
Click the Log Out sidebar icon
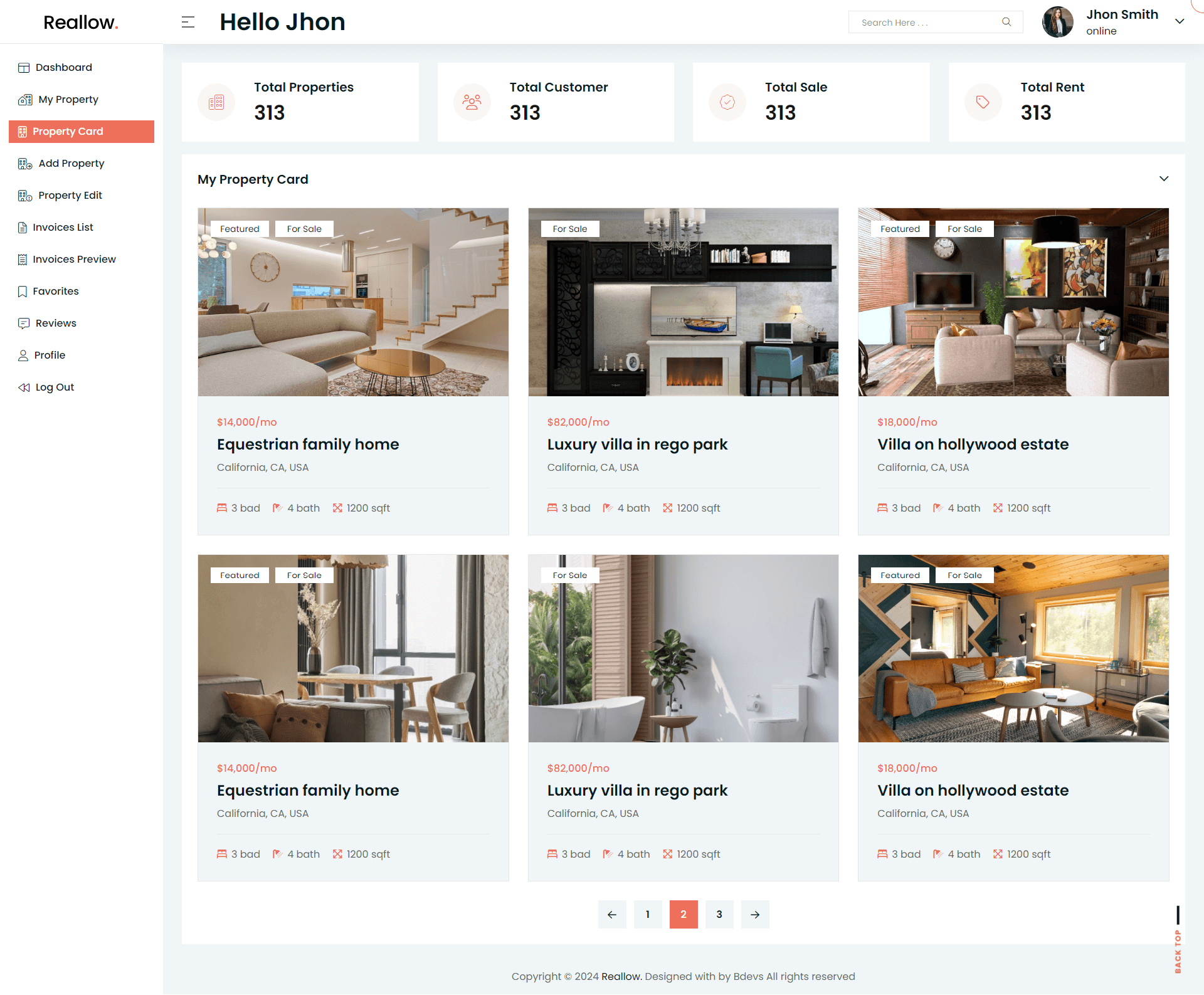coord(24,387)
